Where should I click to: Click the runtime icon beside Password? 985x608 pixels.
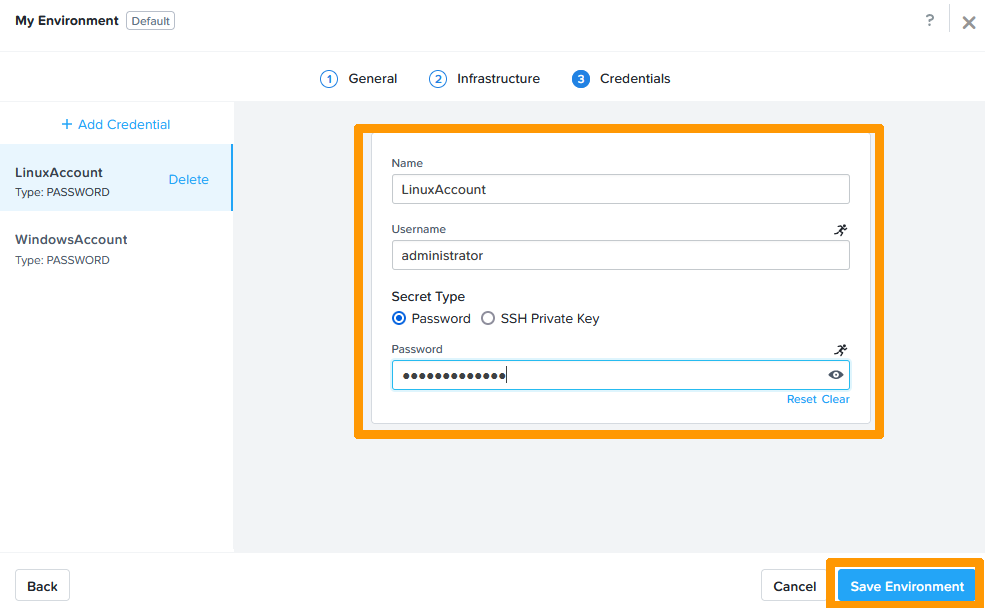(840, 350)
